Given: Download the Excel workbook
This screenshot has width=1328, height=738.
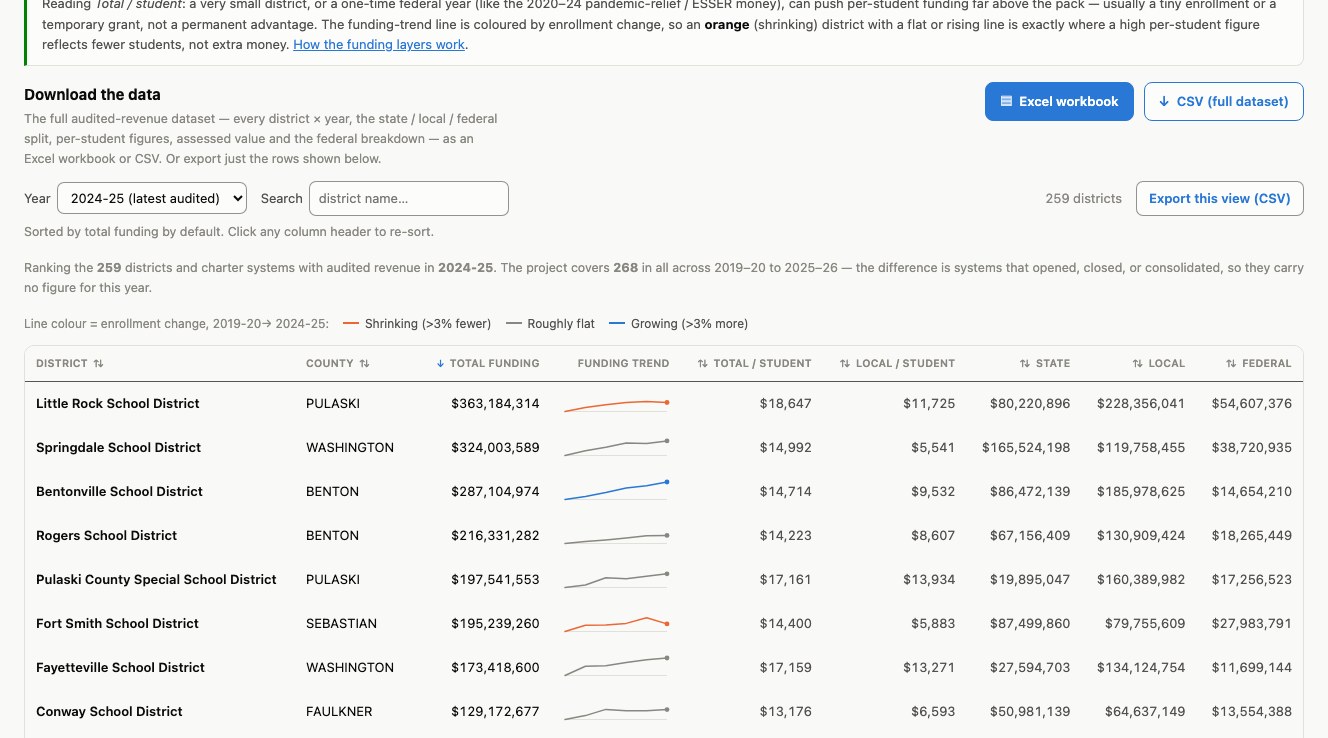Looking at the screenshot, I should coord(1059,101).
